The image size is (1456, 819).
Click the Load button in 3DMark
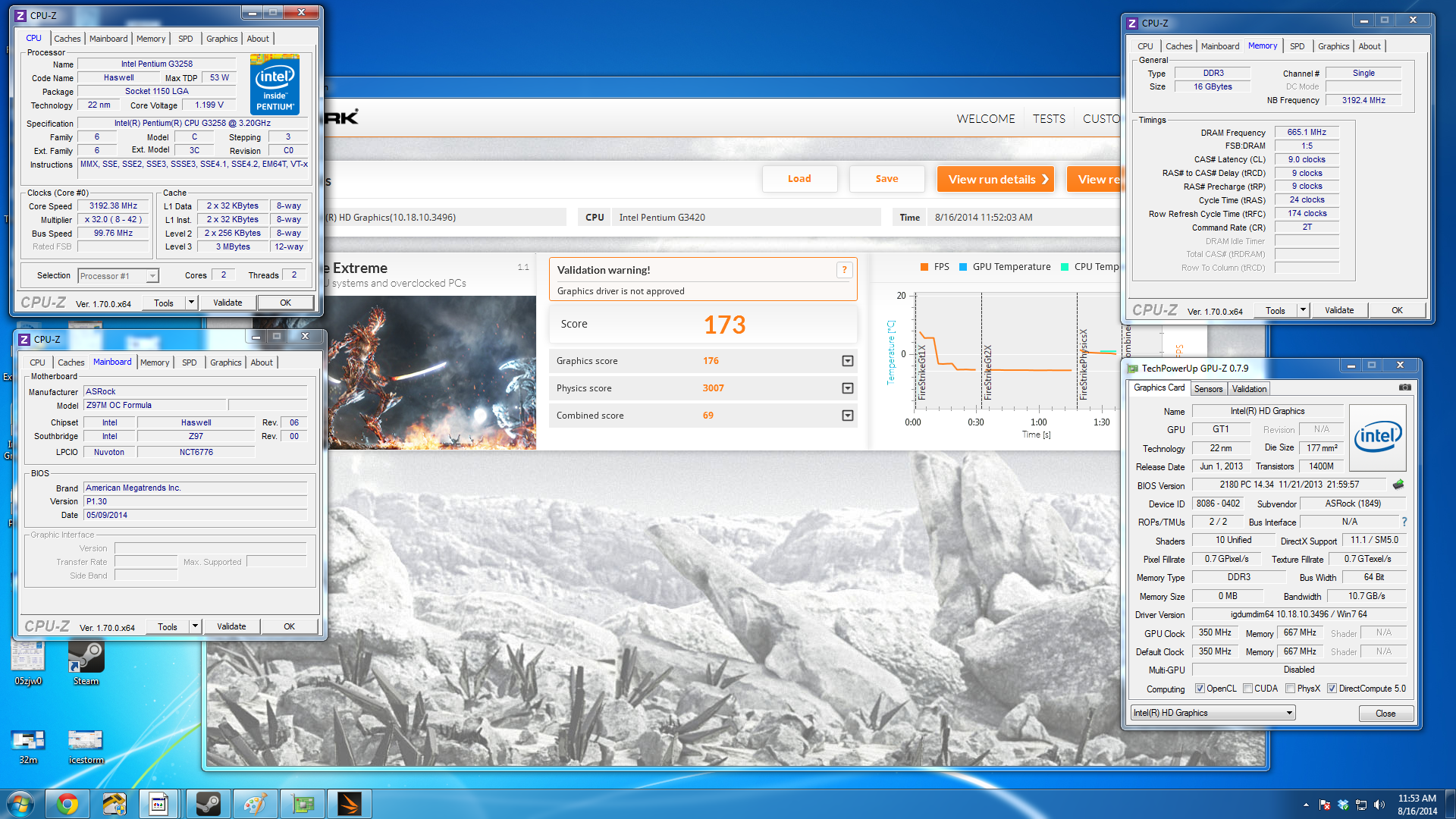point(799,179)
